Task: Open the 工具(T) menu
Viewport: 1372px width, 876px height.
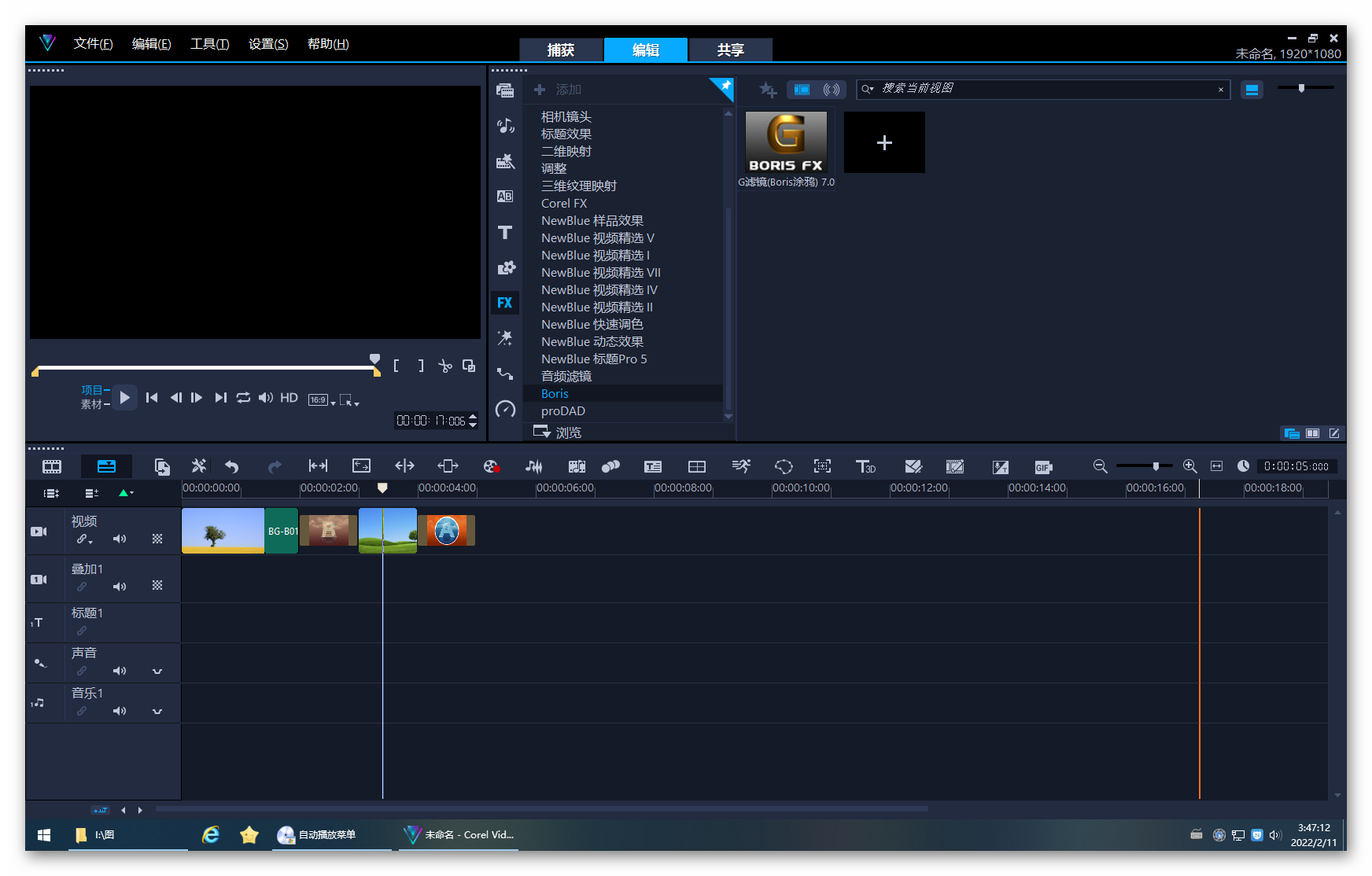Action: (209, 44)
